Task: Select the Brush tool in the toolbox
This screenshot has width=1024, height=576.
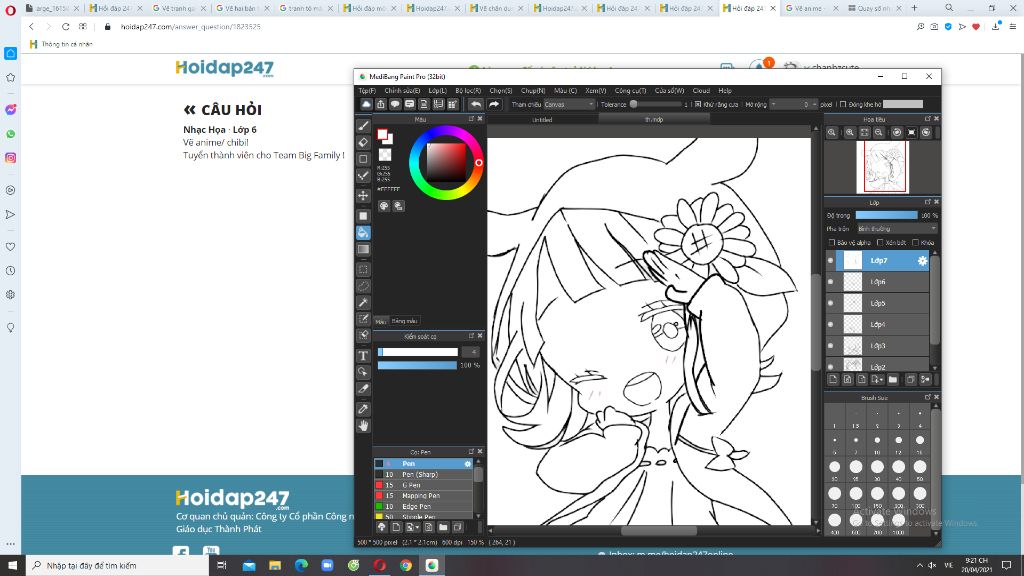Action: click(364, 125)
